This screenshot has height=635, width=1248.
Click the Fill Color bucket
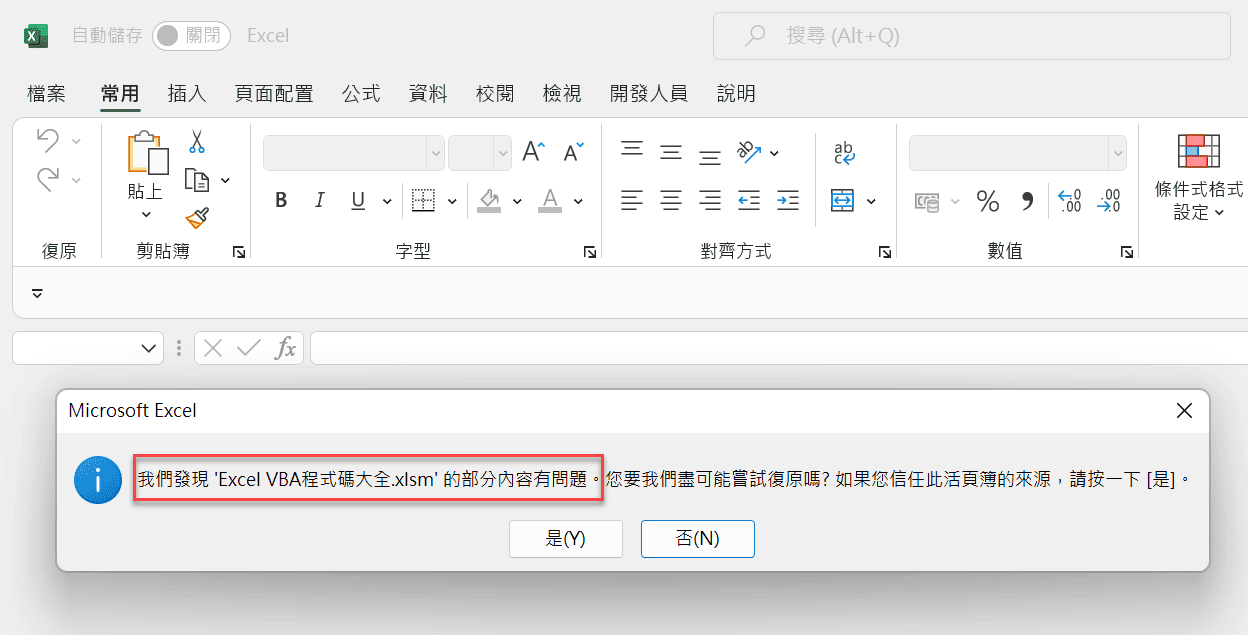coord(489,200)
